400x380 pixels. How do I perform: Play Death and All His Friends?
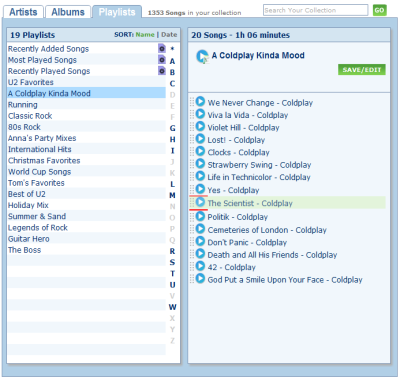pyautogui.click(x=200, y=254)
